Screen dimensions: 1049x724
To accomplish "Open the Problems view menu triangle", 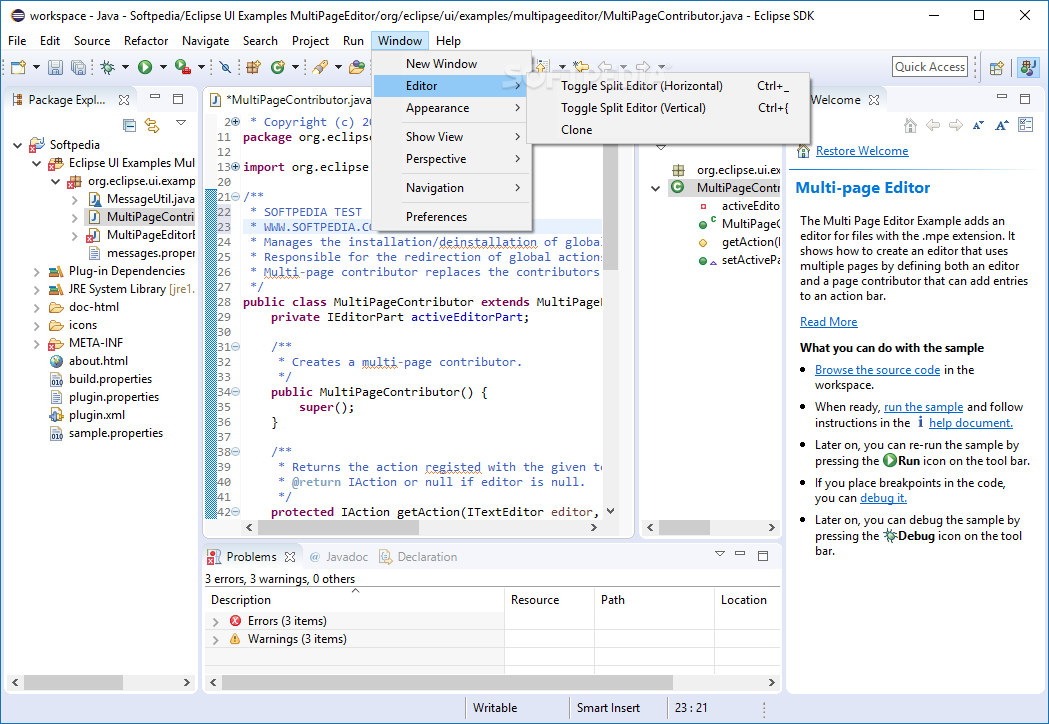I will pyautogui.click(x=720, y=553).
